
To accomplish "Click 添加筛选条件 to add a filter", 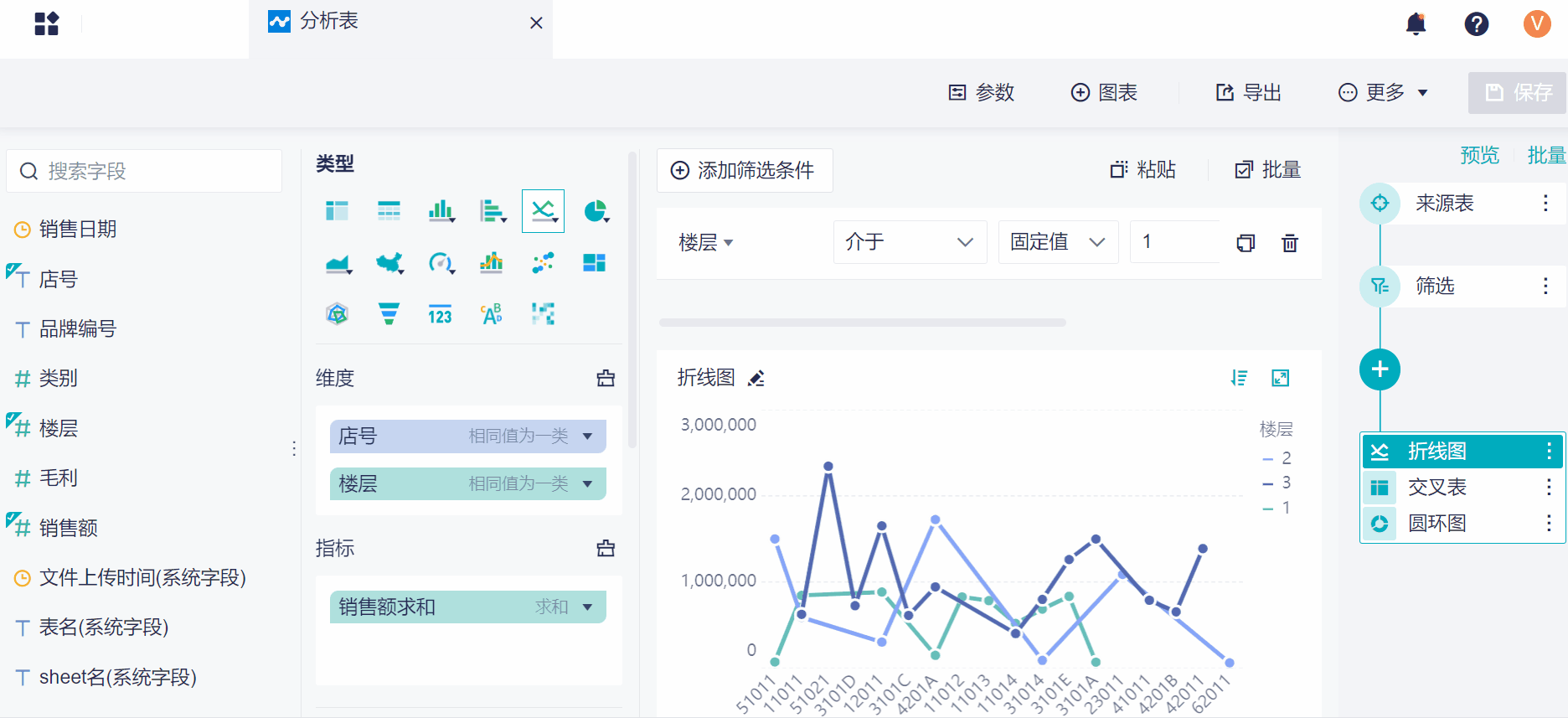I will coord(745,171).
